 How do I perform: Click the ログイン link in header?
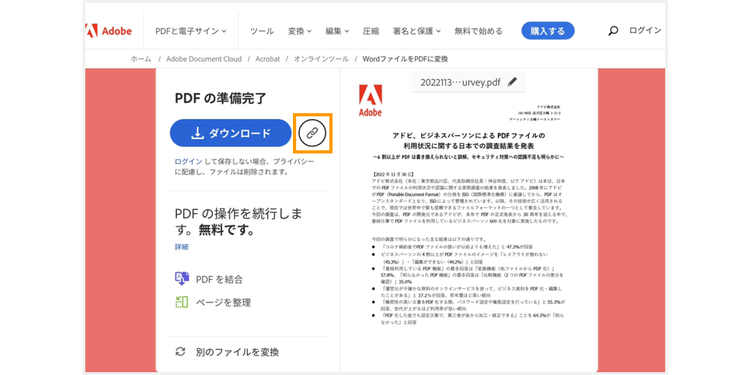645,31
